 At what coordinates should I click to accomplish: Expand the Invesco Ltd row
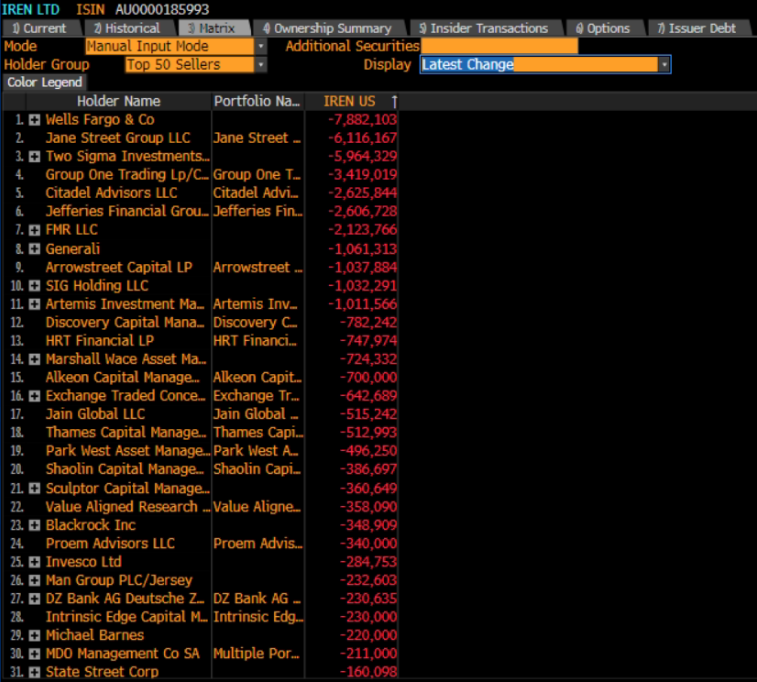[34, 562]
